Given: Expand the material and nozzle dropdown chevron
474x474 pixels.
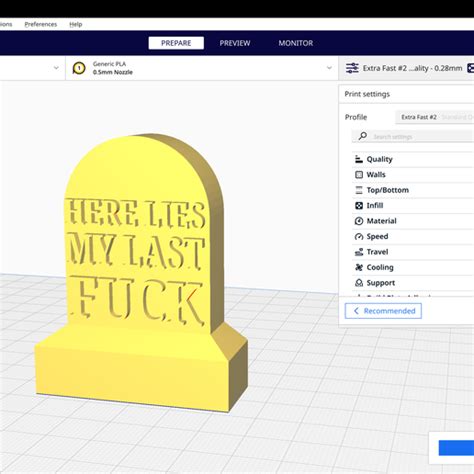Looking at the screenshot, I should pyautogui.click(x=329, y=68).
